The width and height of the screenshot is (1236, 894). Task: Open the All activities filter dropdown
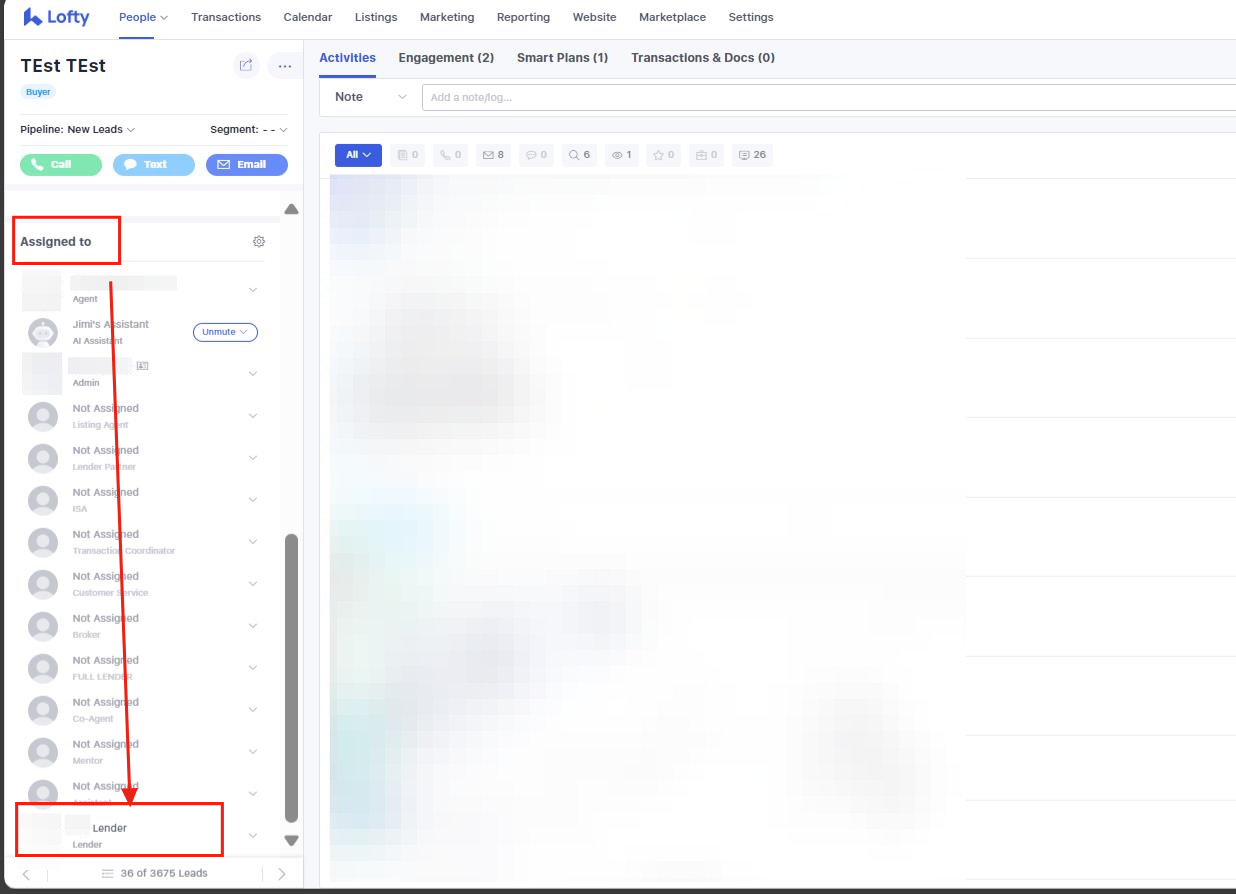(x=358, y=155)
